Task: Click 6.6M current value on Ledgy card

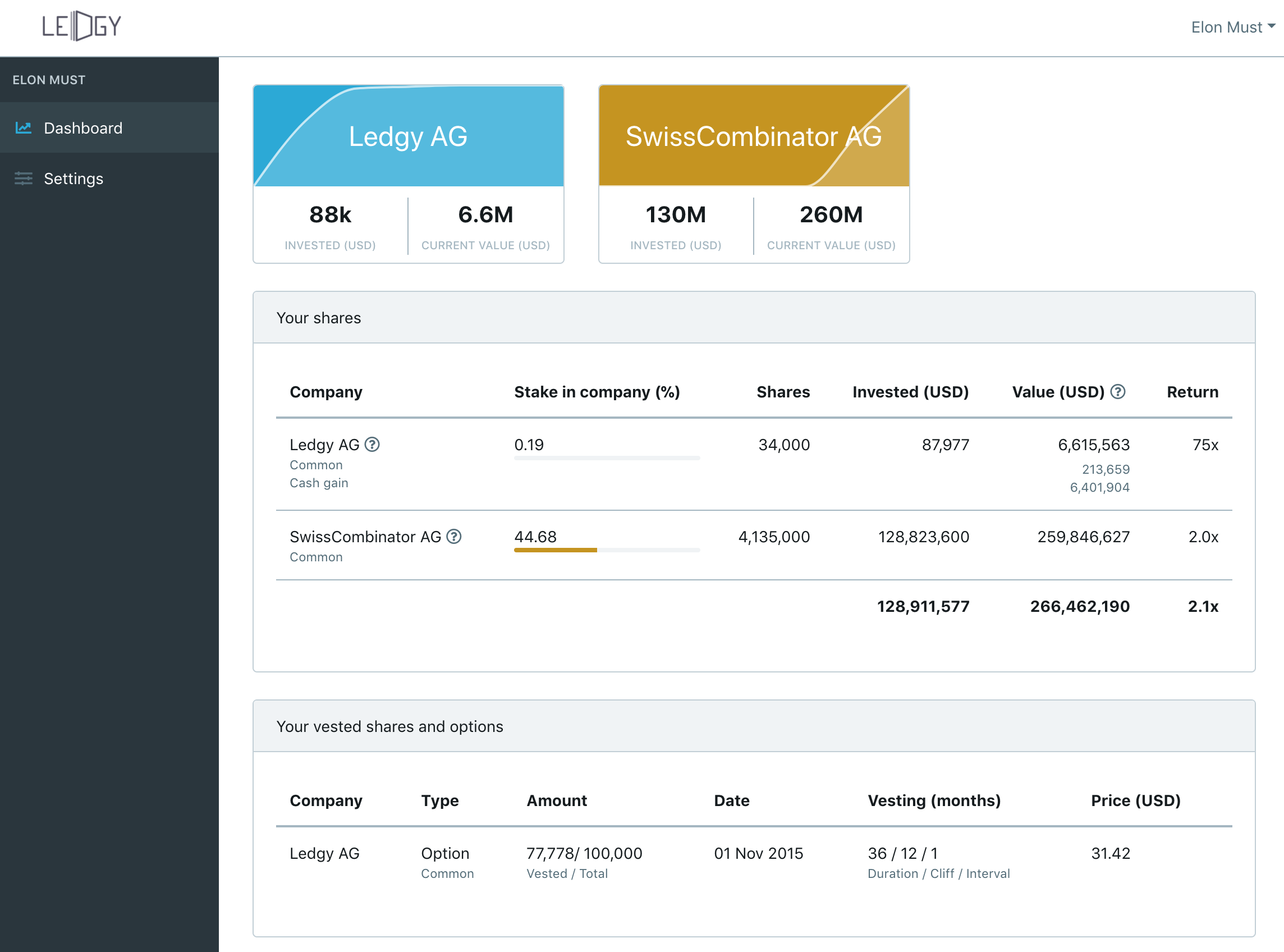Action: [485, 215]
